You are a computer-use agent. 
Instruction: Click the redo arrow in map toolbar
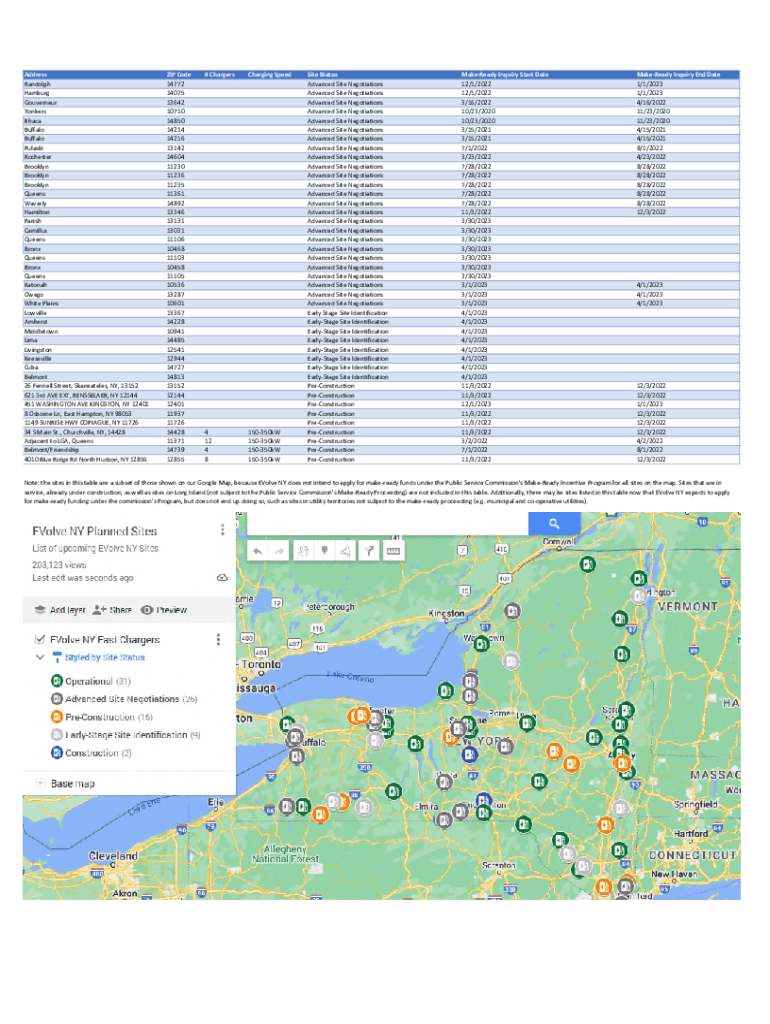(x=280, y=550)
